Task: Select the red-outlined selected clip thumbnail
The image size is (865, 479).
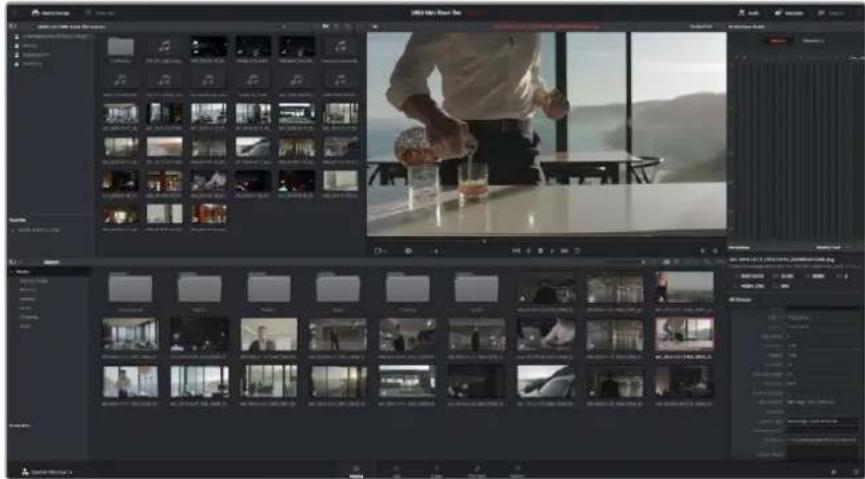Action: pos(684,334)
